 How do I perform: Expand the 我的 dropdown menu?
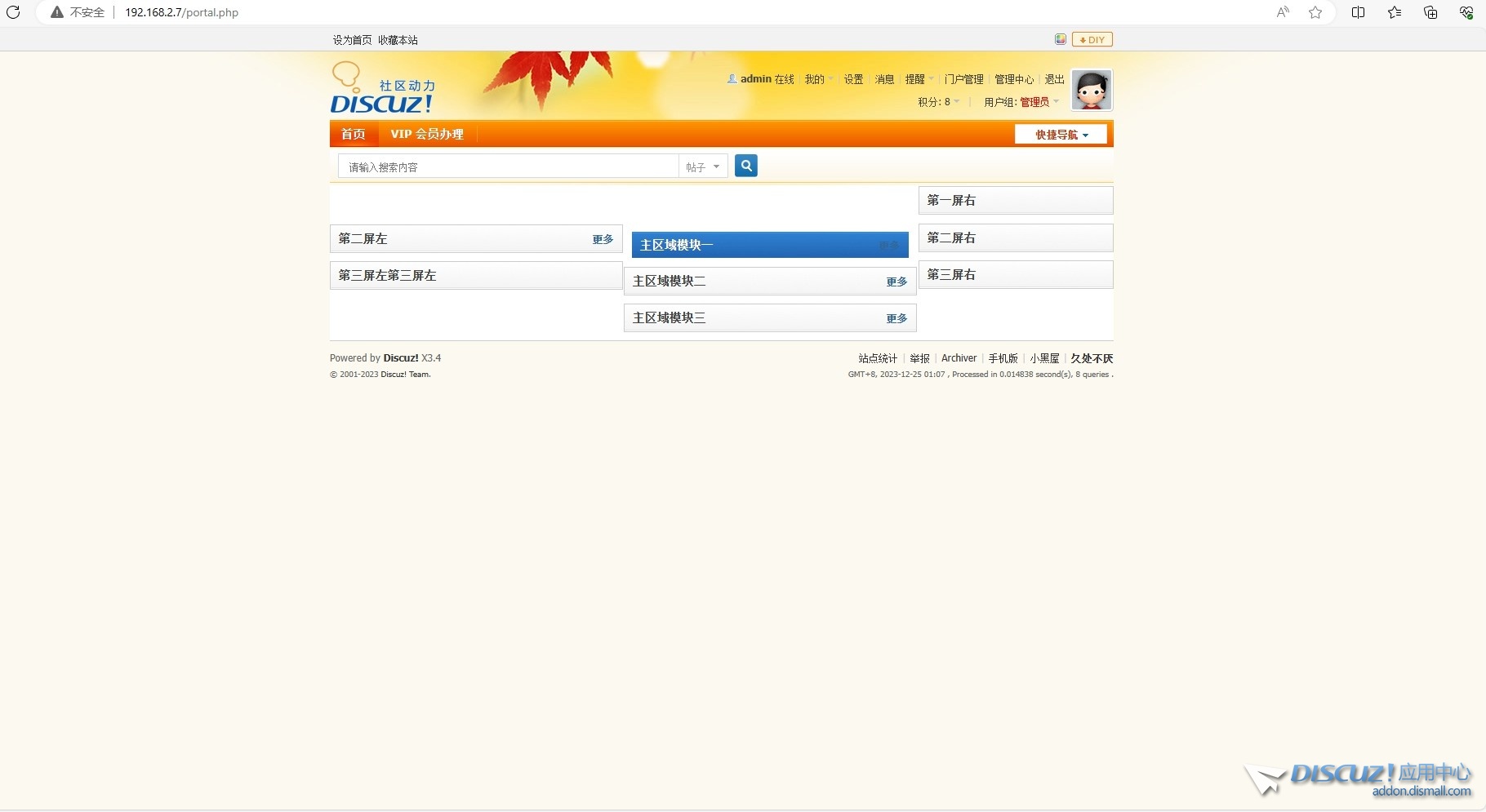(818, 79)
